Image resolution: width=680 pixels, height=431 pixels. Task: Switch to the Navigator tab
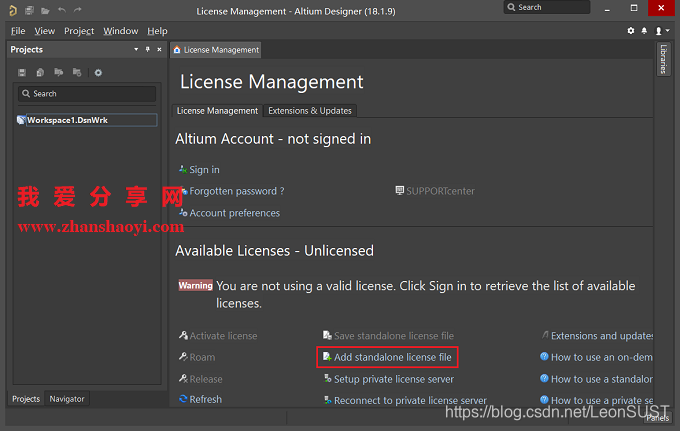(67, 399)
